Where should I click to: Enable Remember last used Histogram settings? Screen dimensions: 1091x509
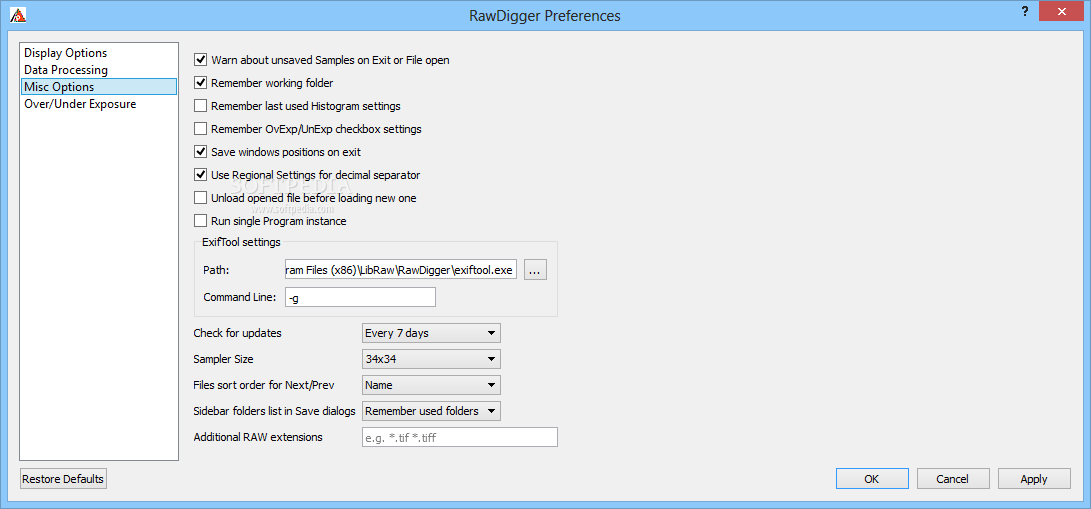pos(201,106)
